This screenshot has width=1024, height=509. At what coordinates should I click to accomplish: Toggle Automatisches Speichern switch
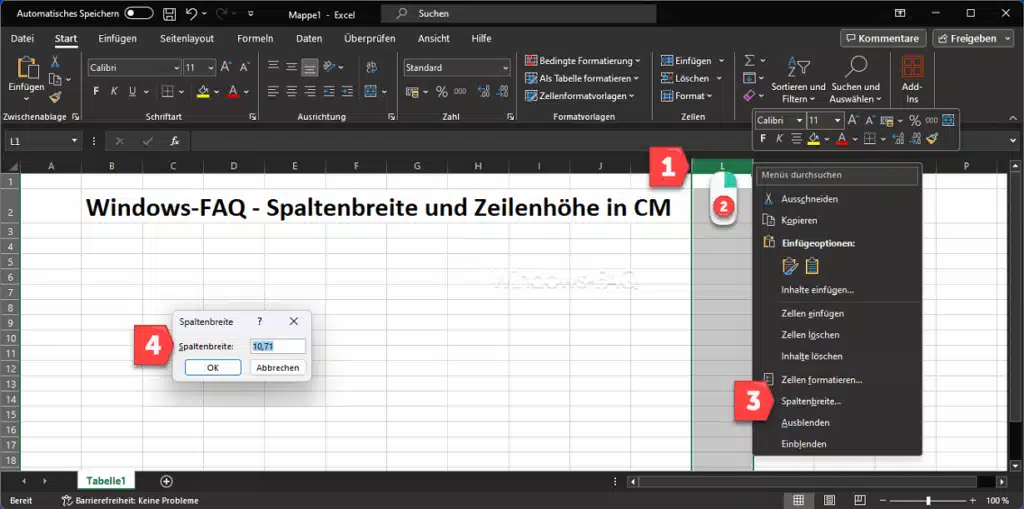pyautogui.click(x=138, y=13)
